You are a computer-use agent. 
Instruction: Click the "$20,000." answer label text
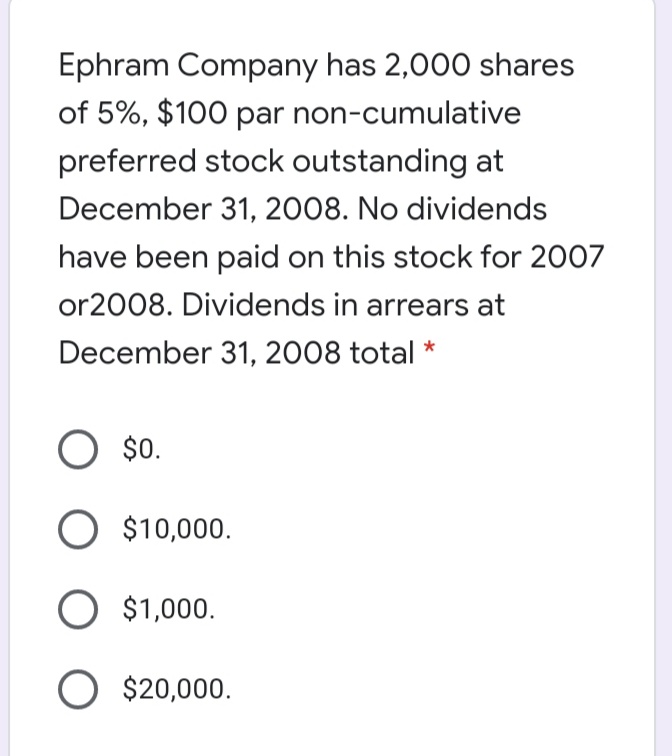click(x=176, y=688)
